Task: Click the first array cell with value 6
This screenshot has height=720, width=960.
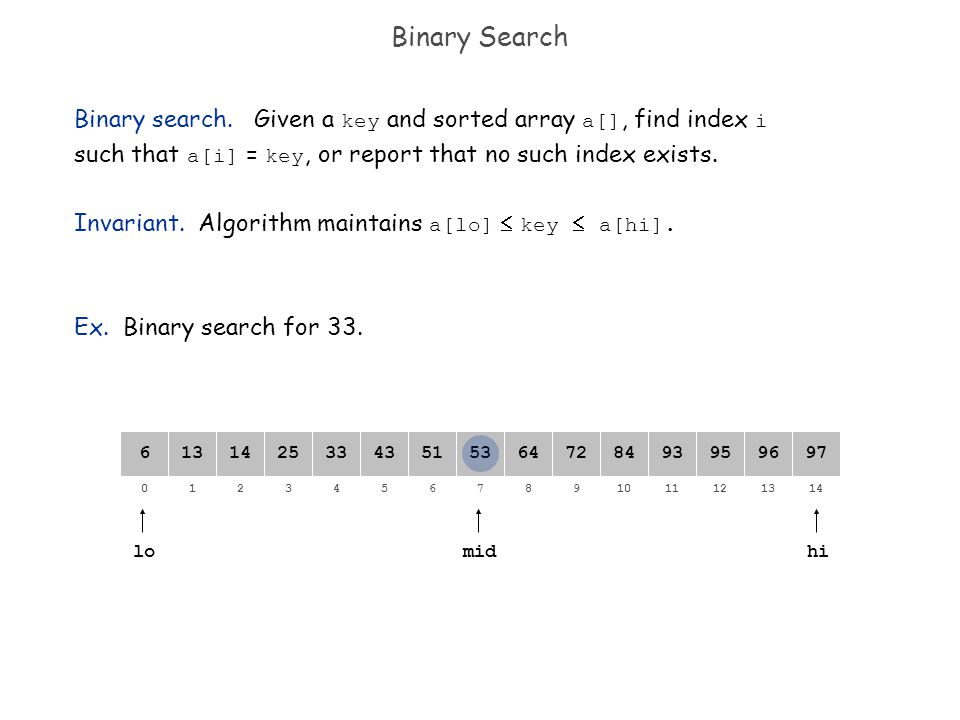Action: click(x=144, y=454)
